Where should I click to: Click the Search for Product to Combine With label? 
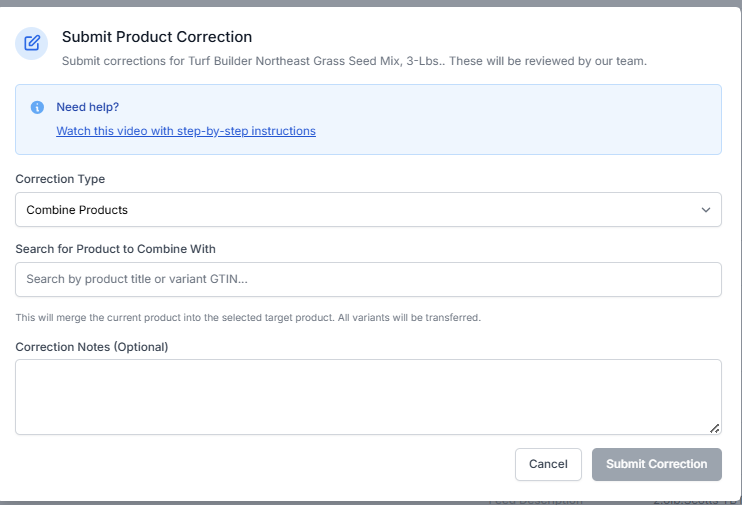tap(115, 248)
